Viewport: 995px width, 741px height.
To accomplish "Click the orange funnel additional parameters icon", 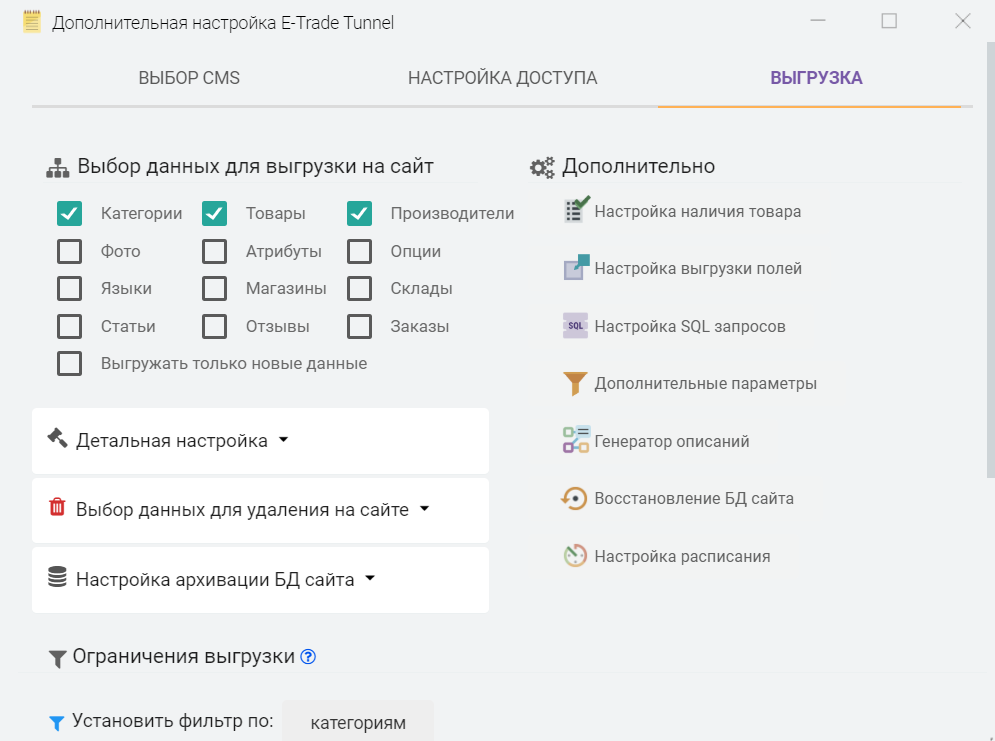I will (x=575, y=383).
